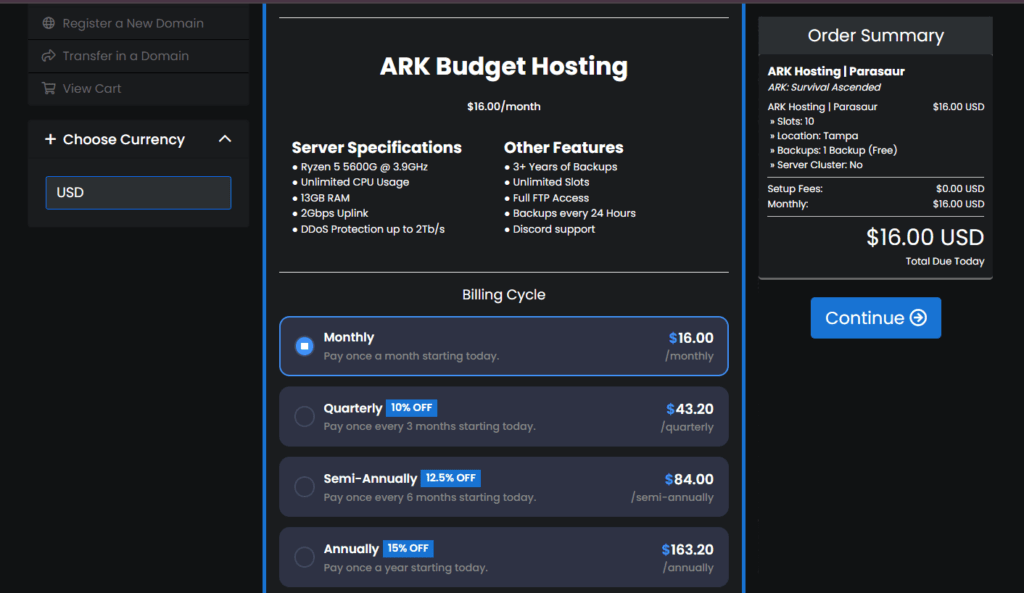Click the Full FTP Access feature
Viewport: 1024px width, 593px height.
click(x=551, y=198)
